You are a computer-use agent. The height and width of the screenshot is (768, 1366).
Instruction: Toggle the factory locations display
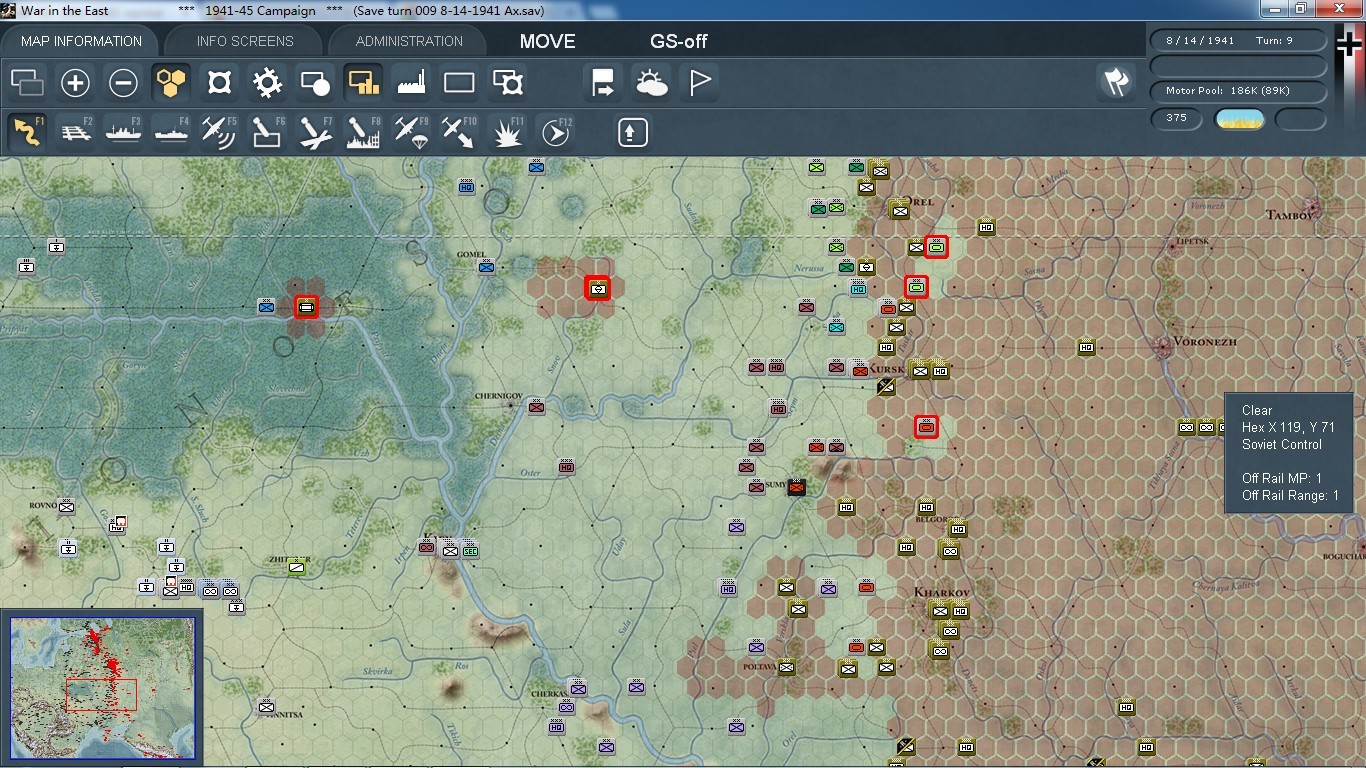pyautogui.click(x=411, y=83)
